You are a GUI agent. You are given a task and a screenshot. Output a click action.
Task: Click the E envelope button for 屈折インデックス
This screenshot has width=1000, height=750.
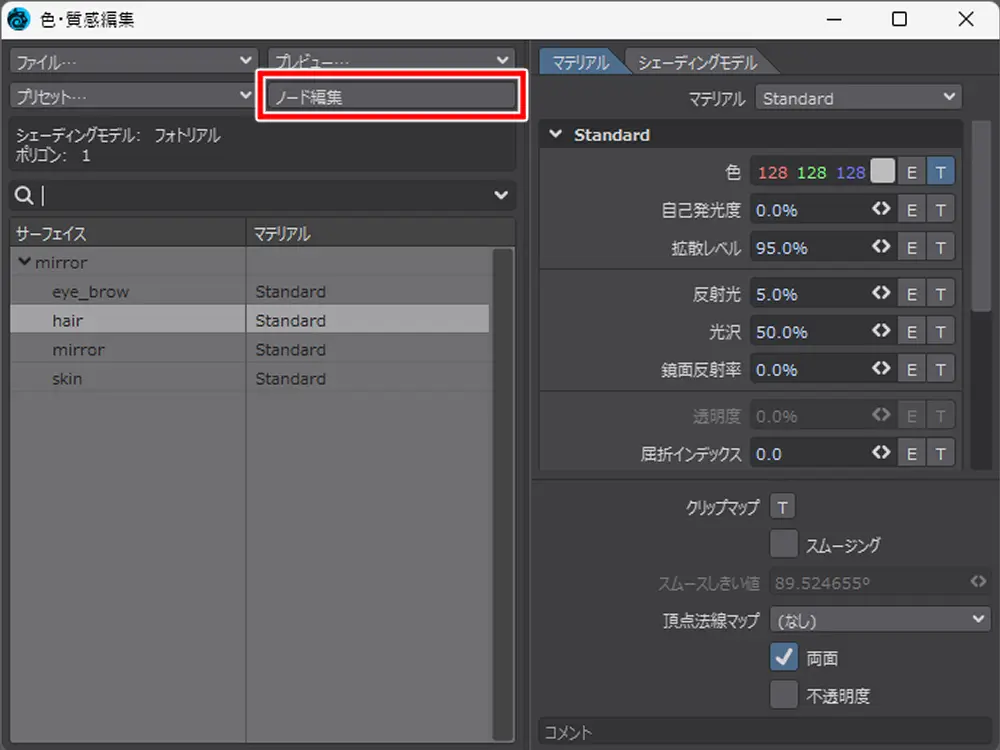coord(911,454)
